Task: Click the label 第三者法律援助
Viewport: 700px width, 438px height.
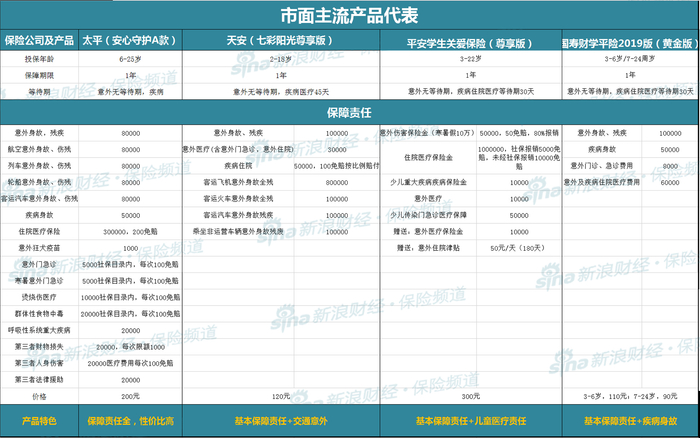Action: (39, 380)
